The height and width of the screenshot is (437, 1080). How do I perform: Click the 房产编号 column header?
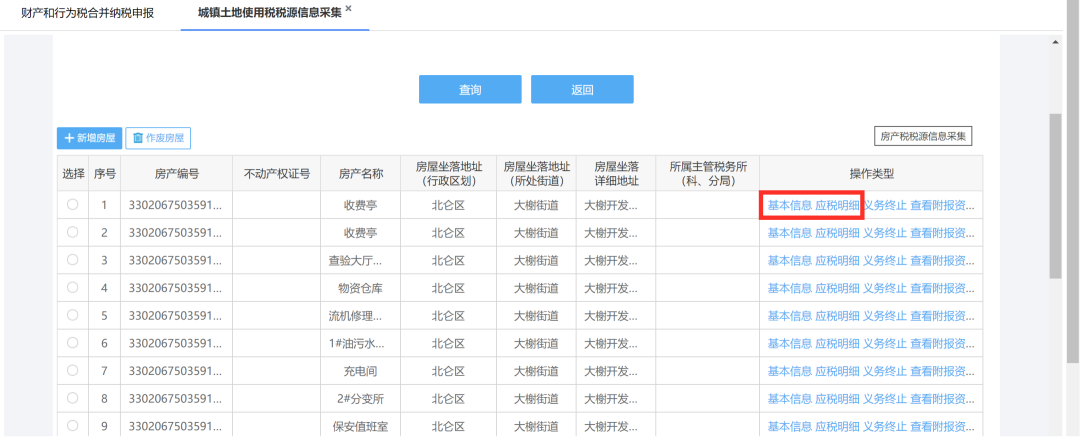click(177, 174)
